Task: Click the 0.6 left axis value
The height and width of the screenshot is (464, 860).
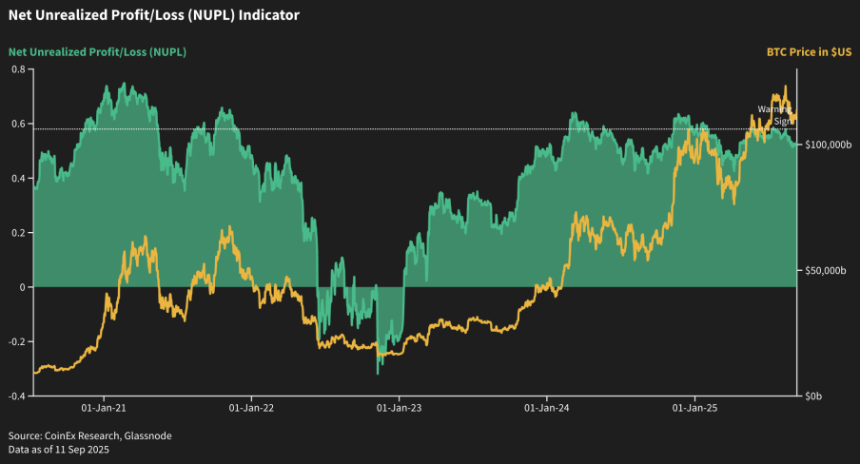Action: 18,124
